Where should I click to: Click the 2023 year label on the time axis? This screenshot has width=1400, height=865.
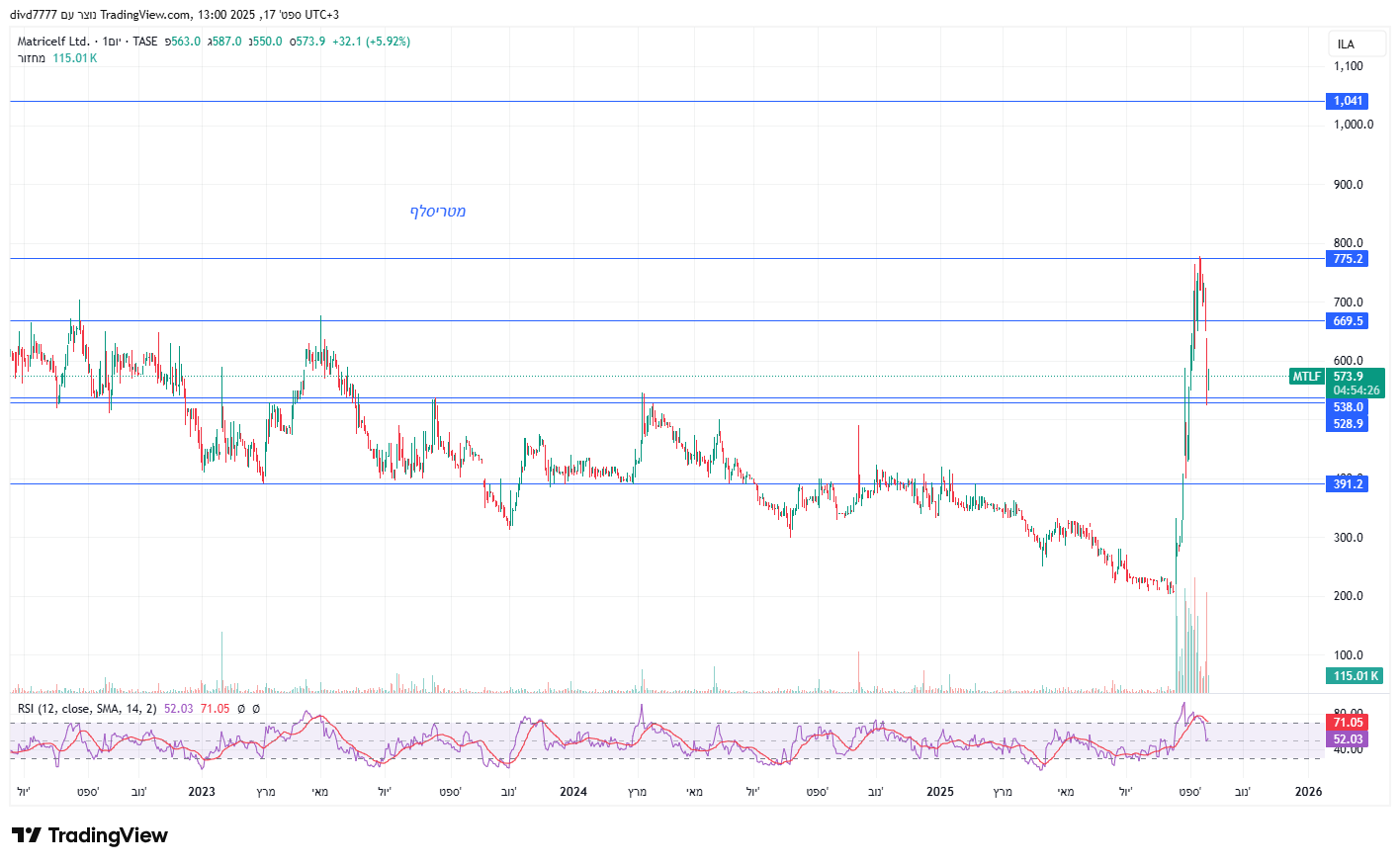pyautogui.click(x=202, y=792)
